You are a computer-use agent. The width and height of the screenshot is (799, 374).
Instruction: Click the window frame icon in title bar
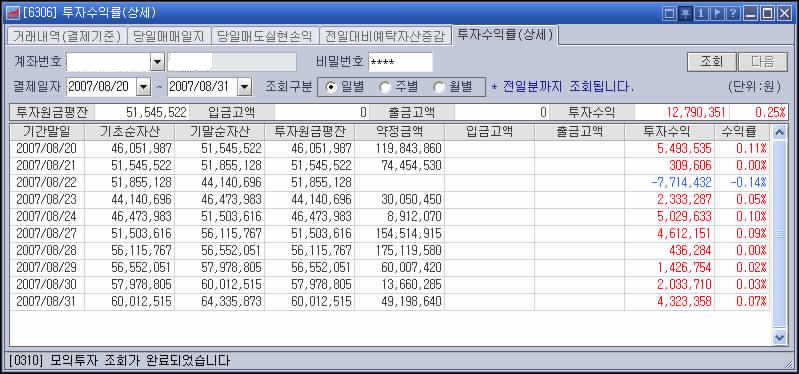click(x=670, y=13)
